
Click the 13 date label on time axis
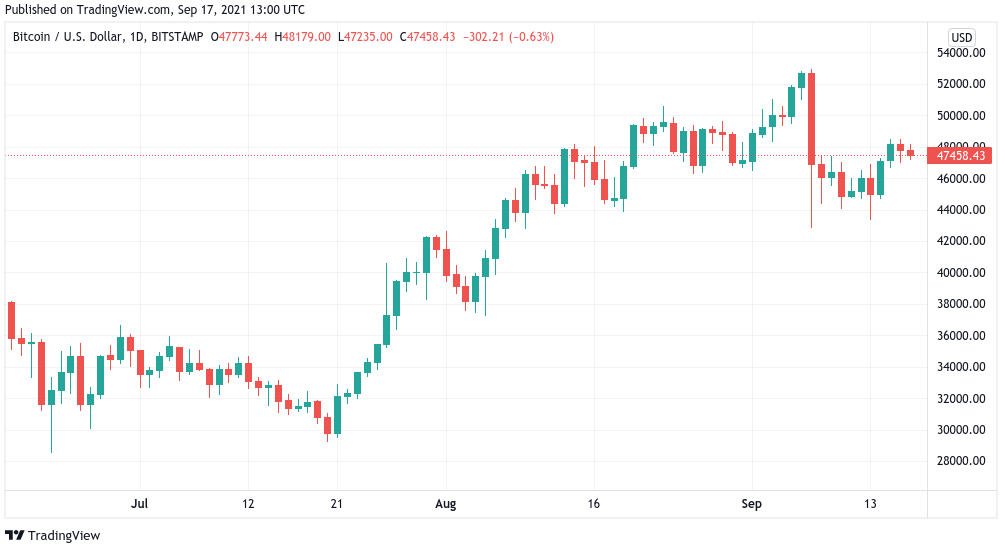point(870,504)
